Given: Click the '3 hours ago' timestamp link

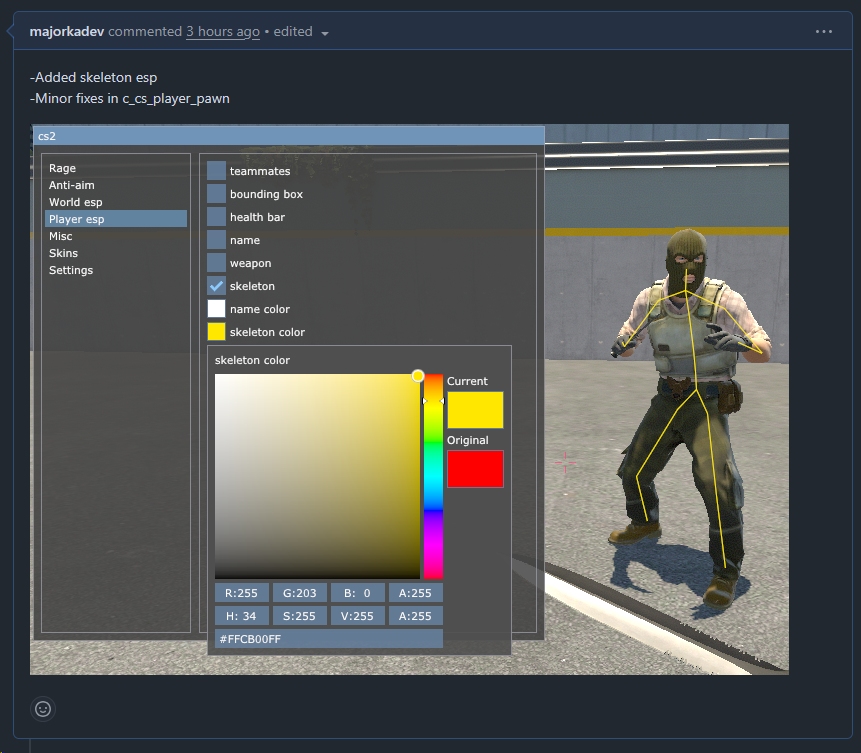Looking at the screenshot, I should click(222, 32).
